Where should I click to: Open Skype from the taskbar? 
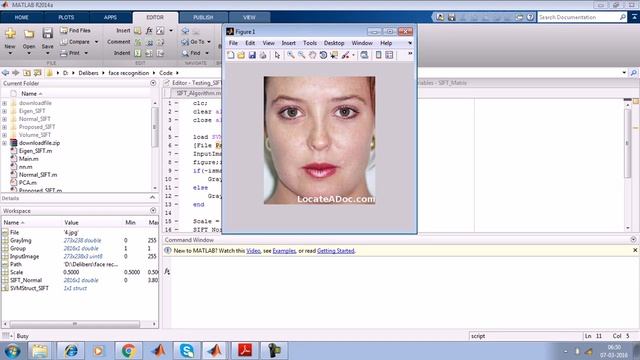point(187,351)
